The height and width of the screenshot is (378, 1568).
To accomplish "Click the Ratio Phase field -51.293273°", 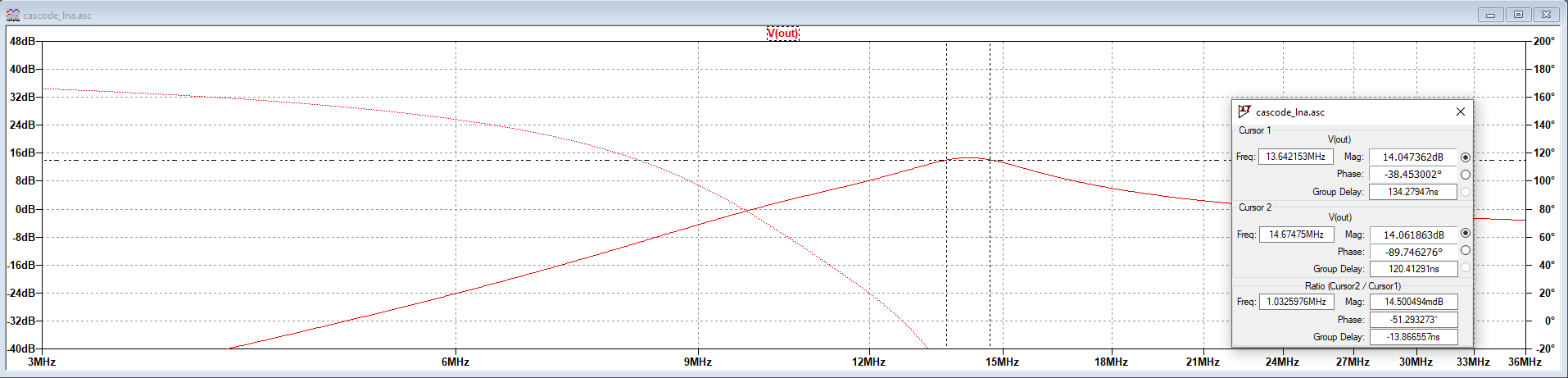I will pyautogui.click(x=1413, y=320).
